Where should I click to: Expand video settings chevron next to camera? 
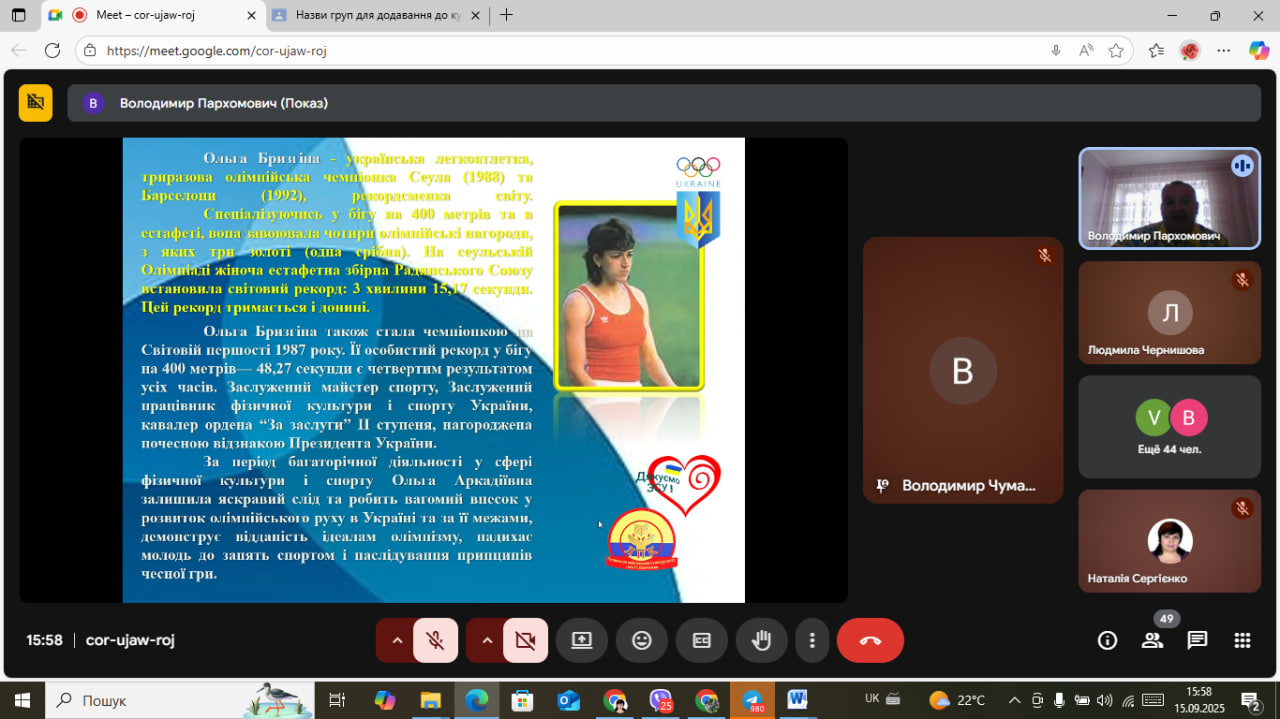point(487,641)
